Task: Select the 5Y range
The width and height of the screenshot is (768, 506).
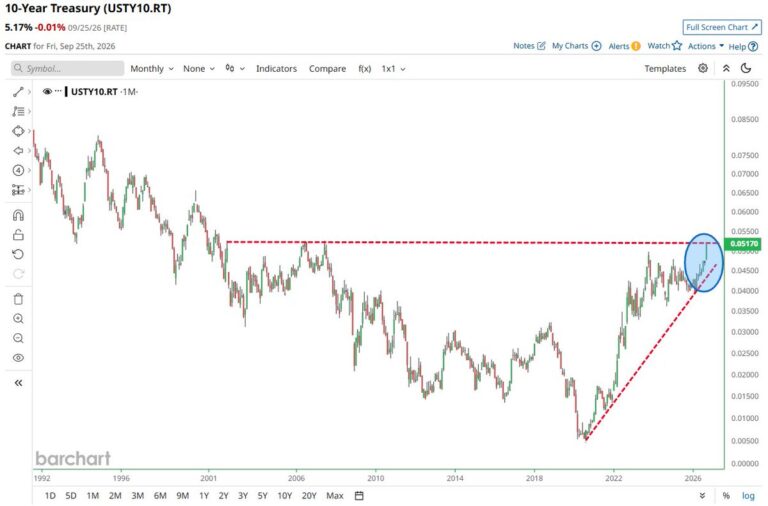Action: pyautogui.click(x=263, y=496)
